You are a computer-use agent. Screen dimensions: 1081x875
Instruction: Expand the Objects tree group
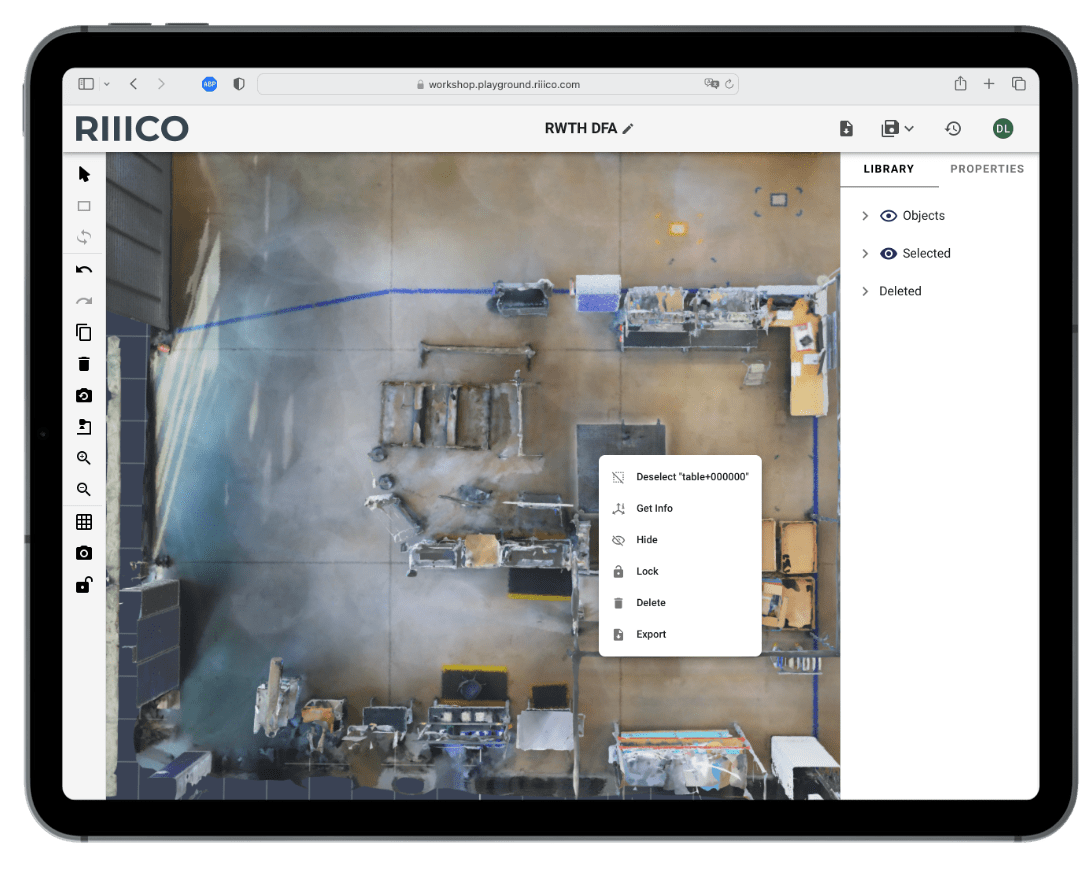tap(865, 216)
